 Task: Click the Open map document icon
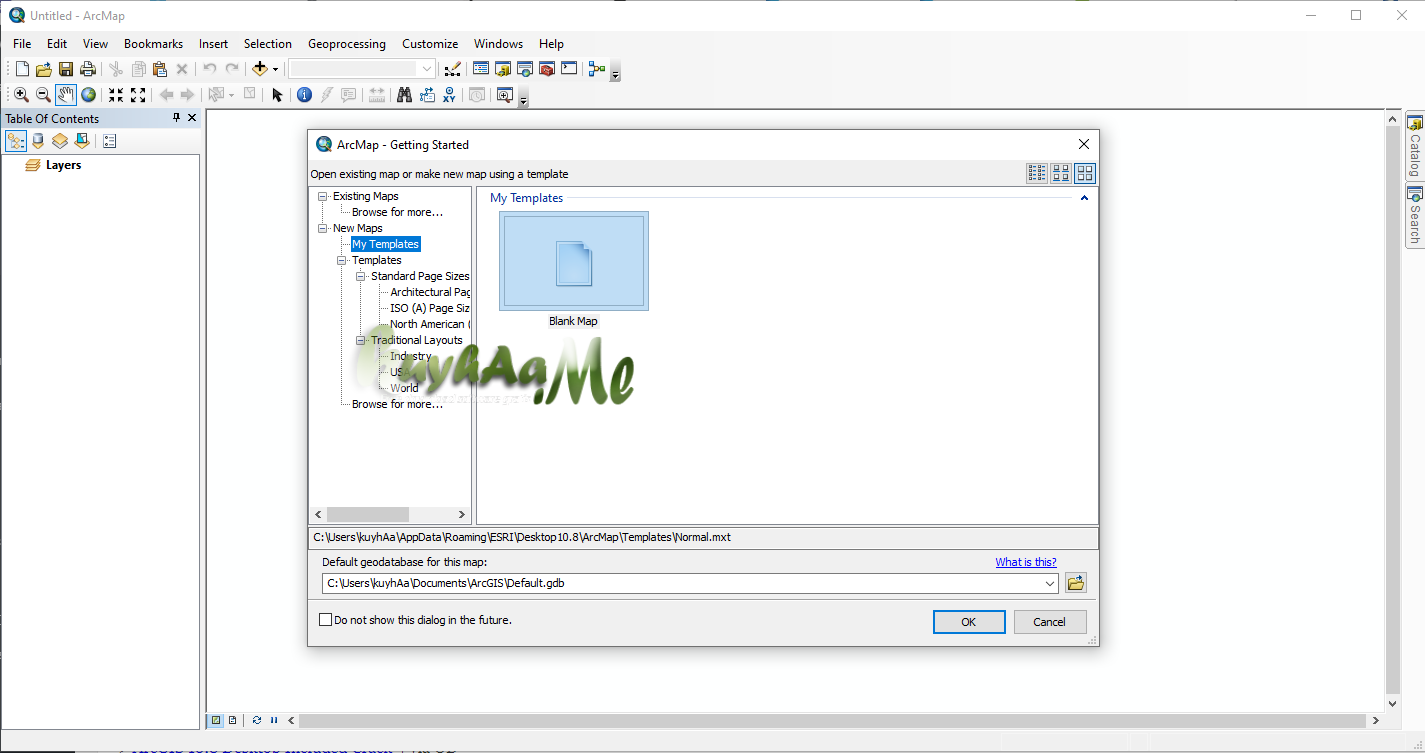coord(43,69)
